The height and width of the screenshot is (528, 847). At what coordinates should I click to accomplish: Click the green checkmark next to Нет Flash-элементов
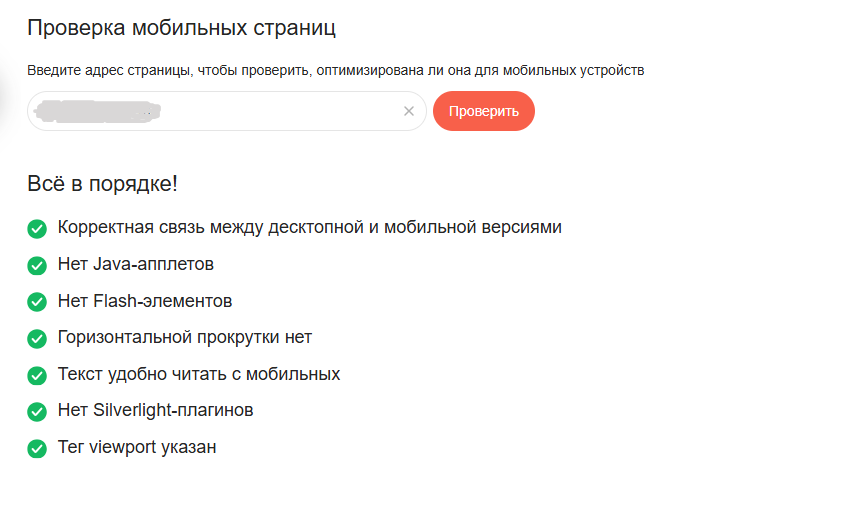tap(37, 302)
